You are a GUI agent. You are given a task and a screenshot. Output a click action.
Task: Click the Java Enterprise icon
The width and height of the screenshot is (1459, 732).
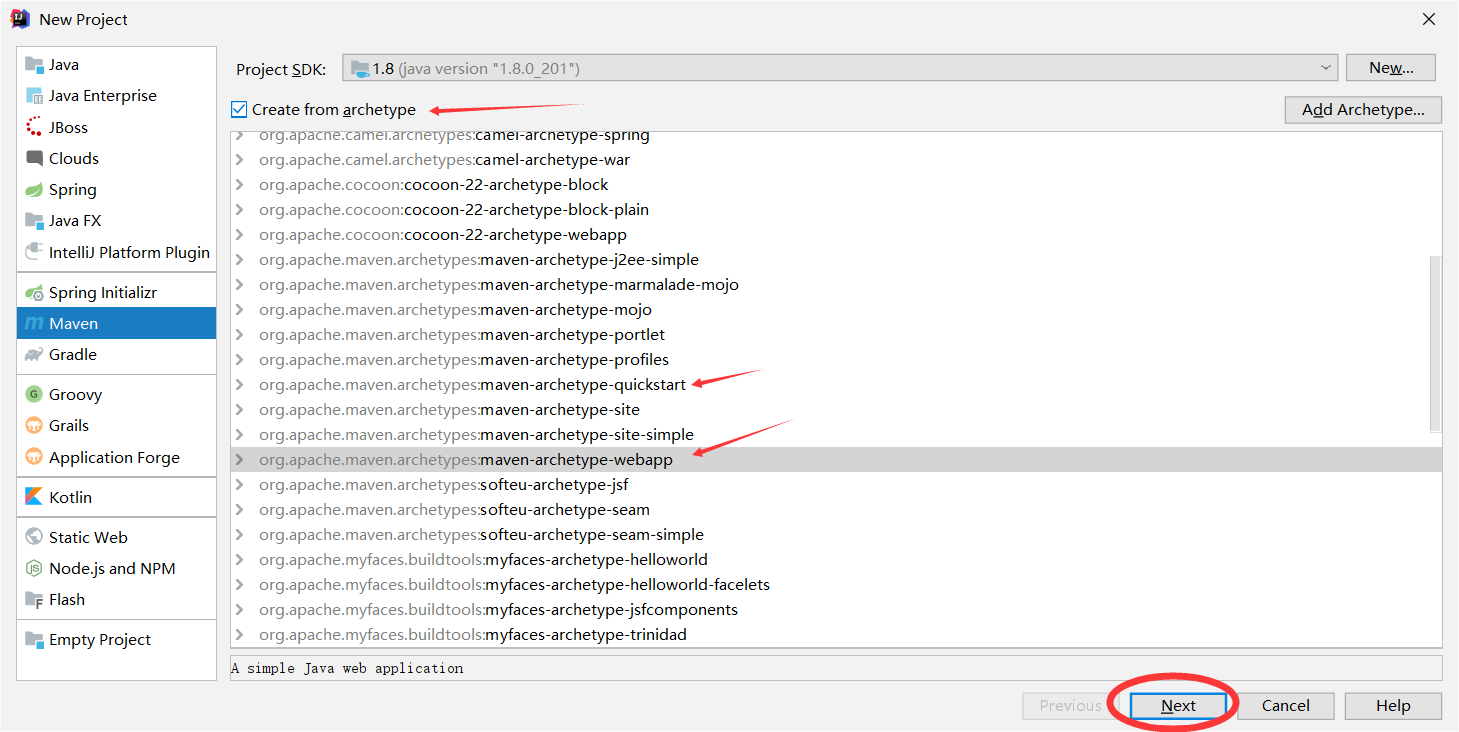pyautogui.click(x=34, y=96)
